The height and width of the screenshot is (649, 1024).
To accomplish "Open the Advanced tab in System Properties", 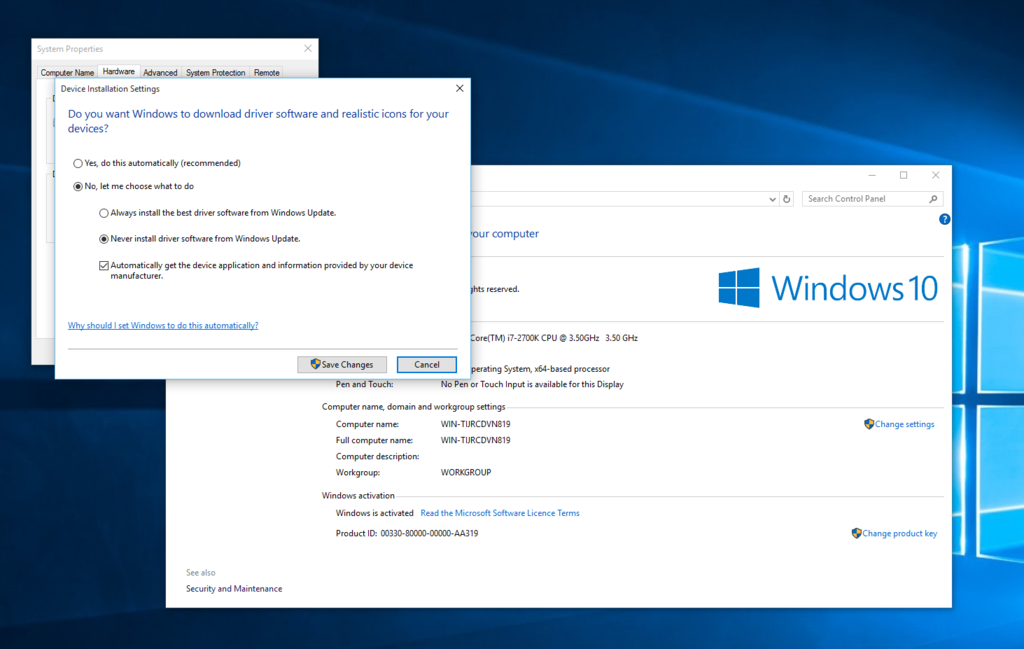I will pos(160,72).
